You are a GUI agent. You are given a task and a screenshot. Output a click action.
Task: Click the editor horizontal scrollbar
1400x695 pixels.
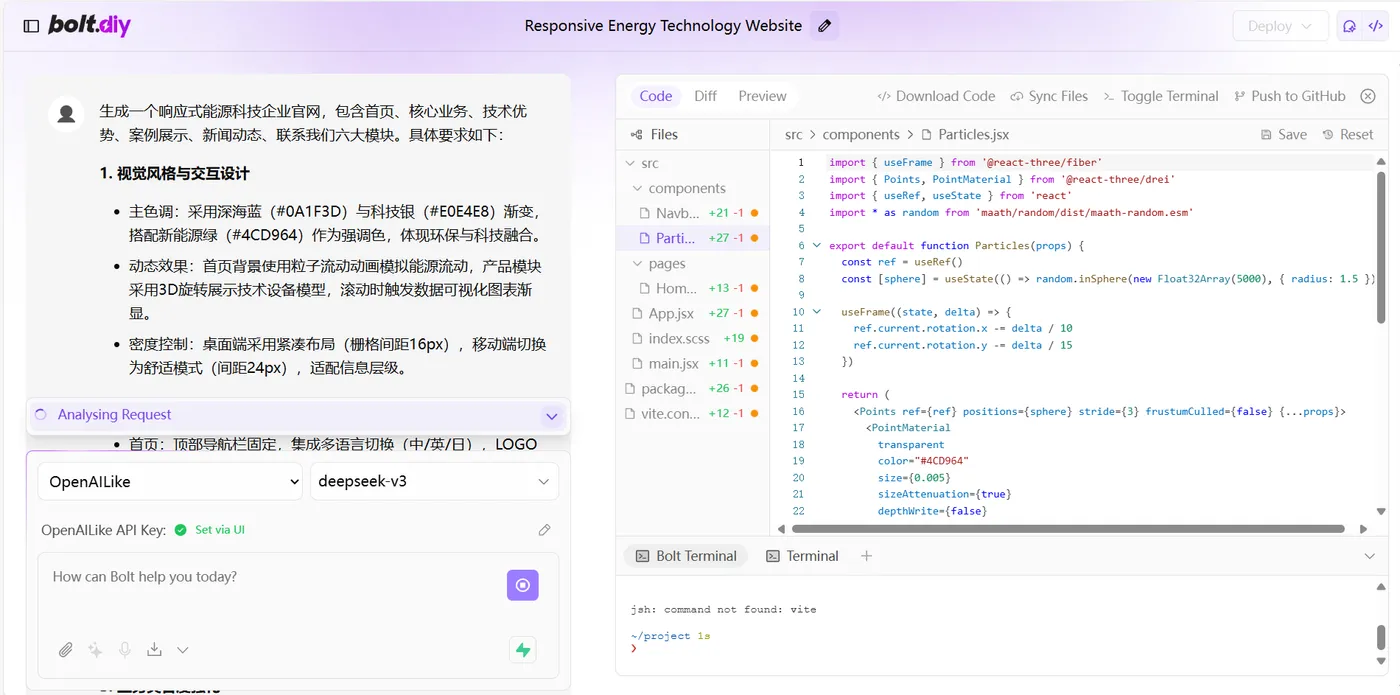[1068, 529]
